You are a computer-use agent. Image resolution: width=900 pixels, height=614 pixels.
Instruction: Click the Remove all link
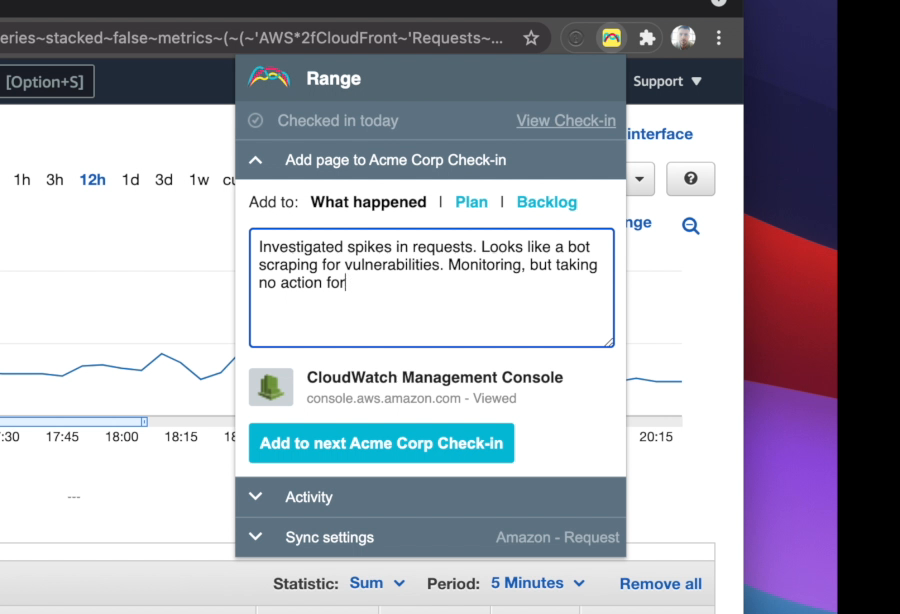click(x=661, y=584)
